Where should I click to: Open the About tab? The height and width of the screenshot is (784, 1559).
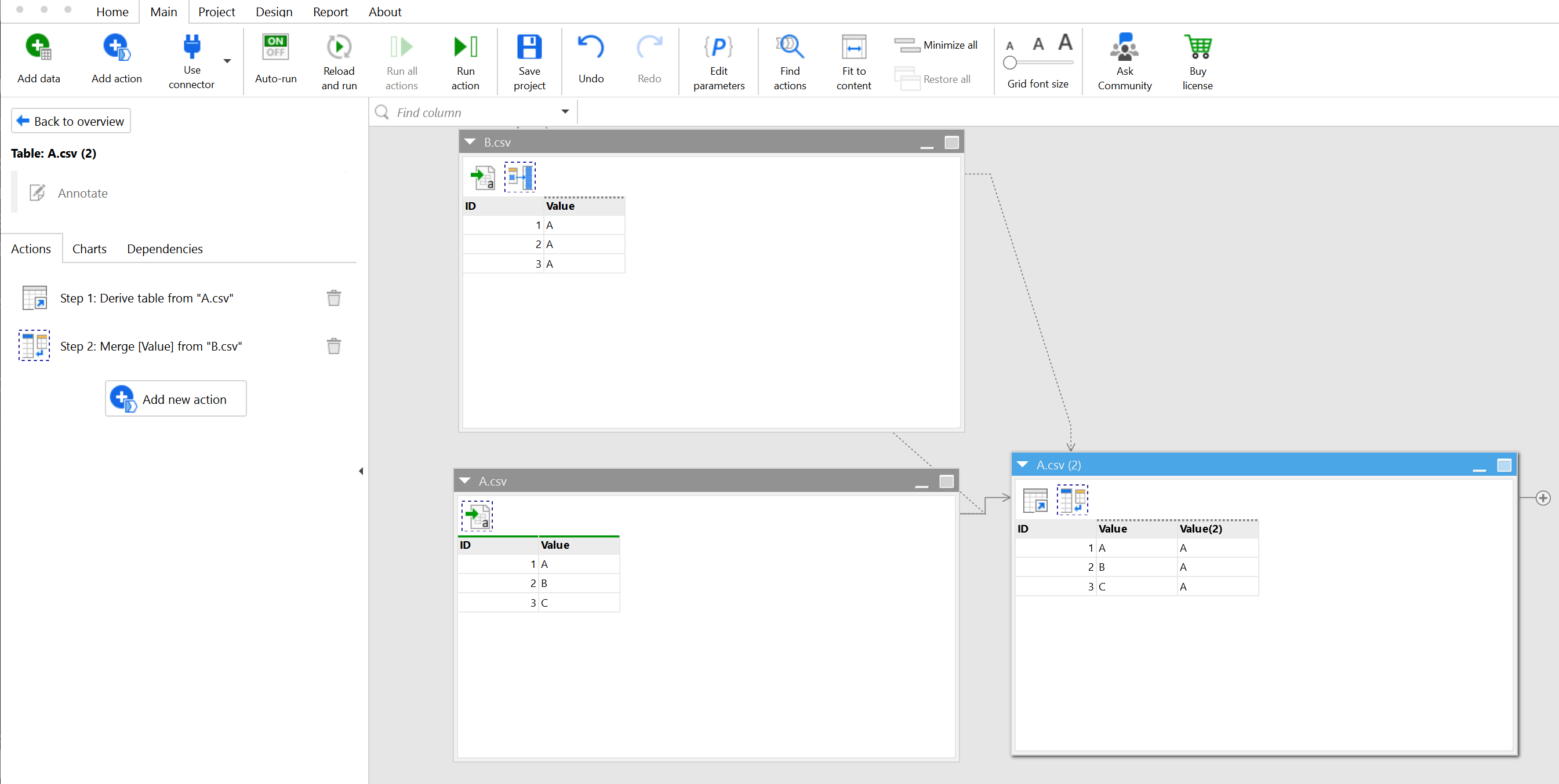tap(385, 12)
